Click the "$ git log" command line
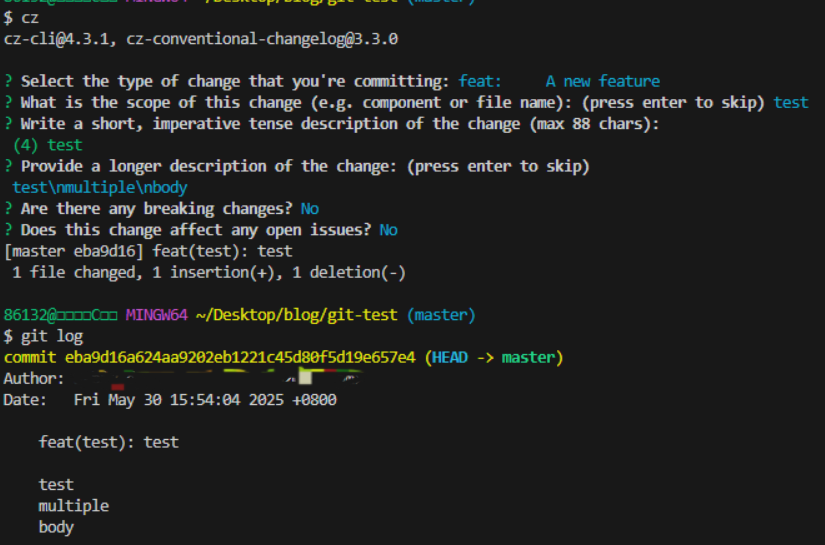The width and height of the screenshot is (825, 545). click(x=44, y=336)
